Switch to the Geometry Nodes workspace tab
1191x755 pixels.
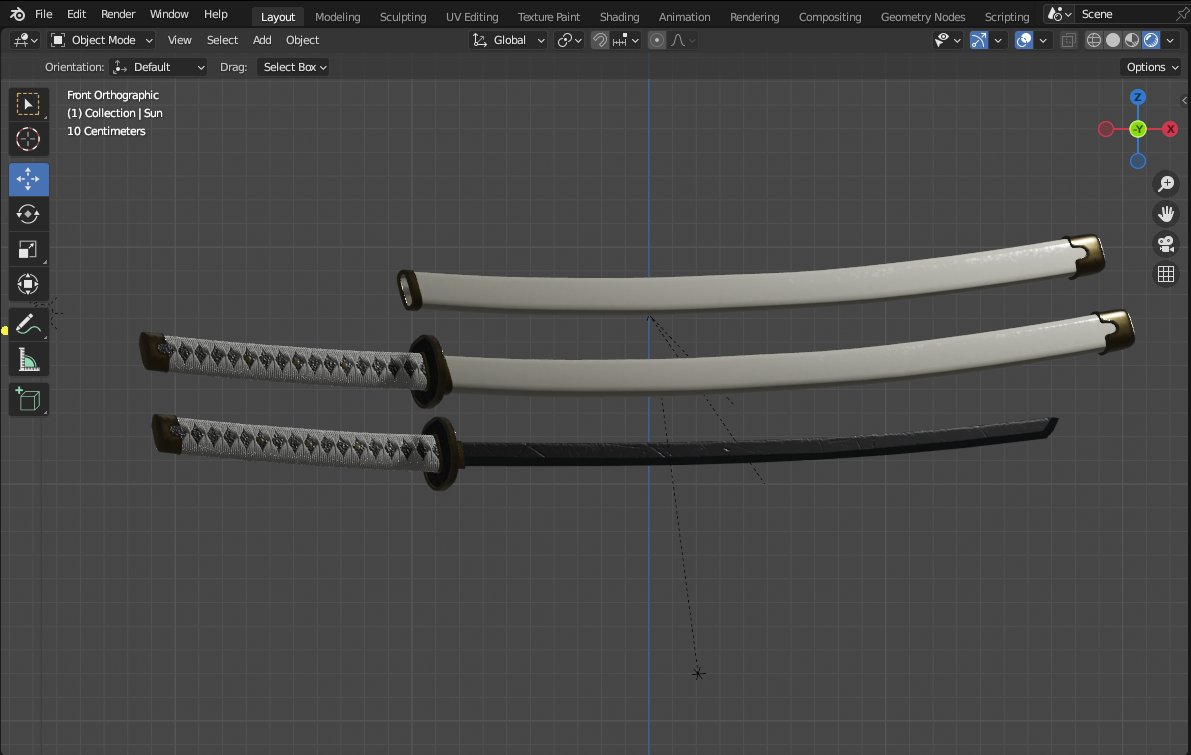[x=923, y=17]
